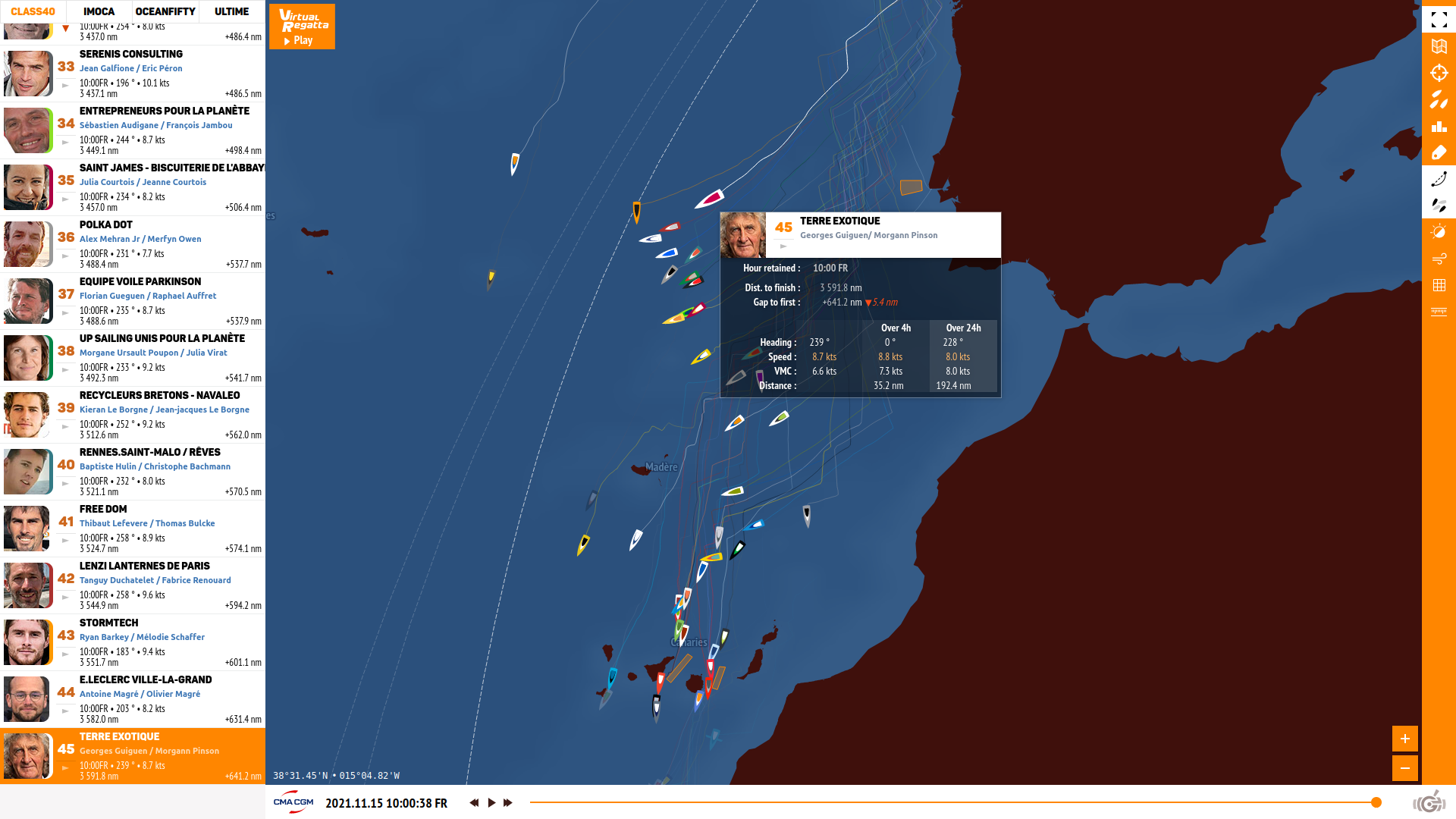
Task: Select ENTREPRENEURS POUR LA PLANÈTE entry
Action: pyautogui.click(x=133, y=130)
